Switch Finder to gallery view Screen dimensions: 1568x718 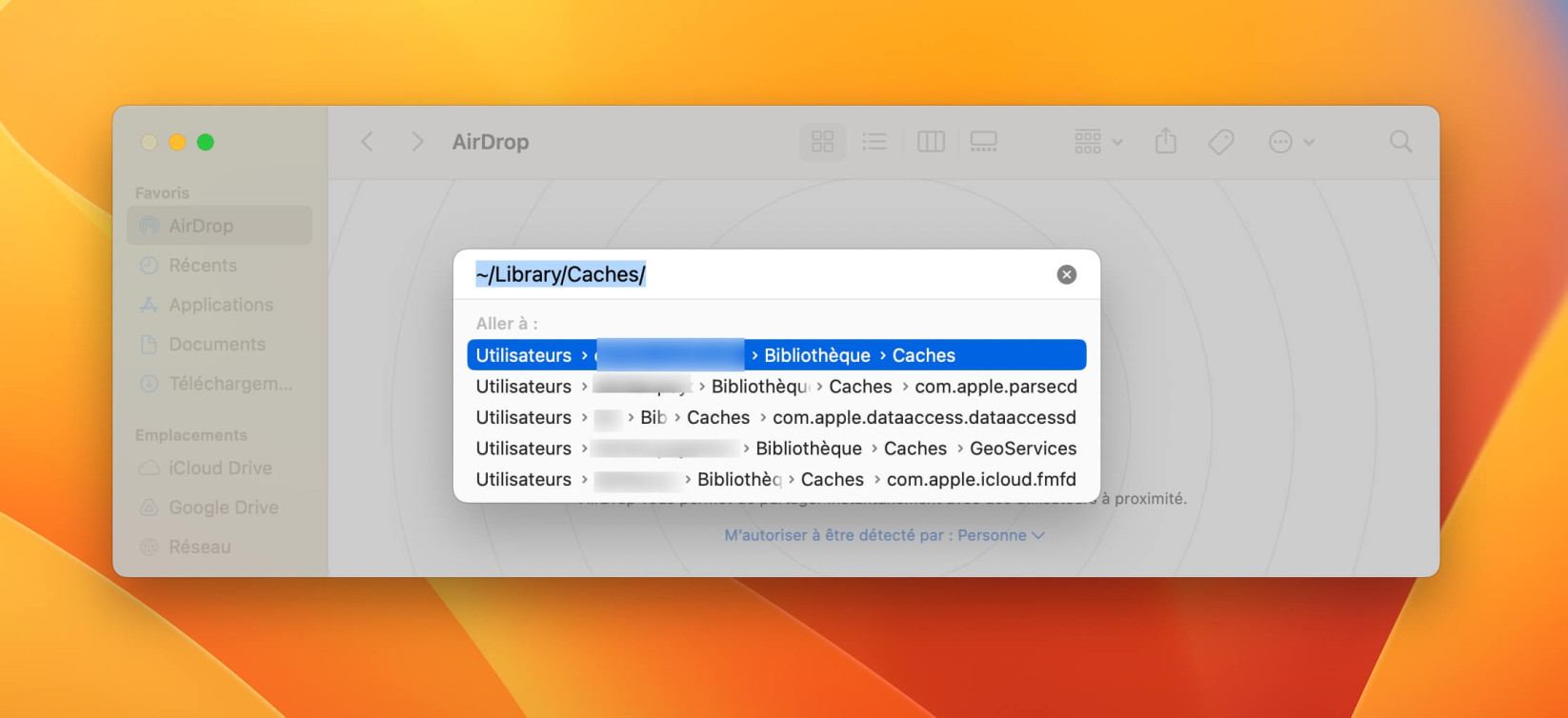(x=983, y=142)
